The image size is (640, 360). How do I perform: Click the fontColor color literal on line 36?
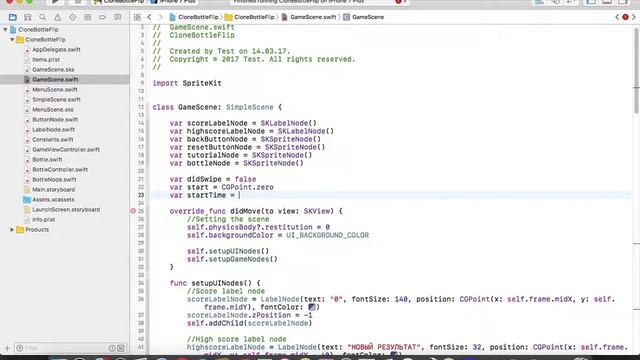pos(312,307)
